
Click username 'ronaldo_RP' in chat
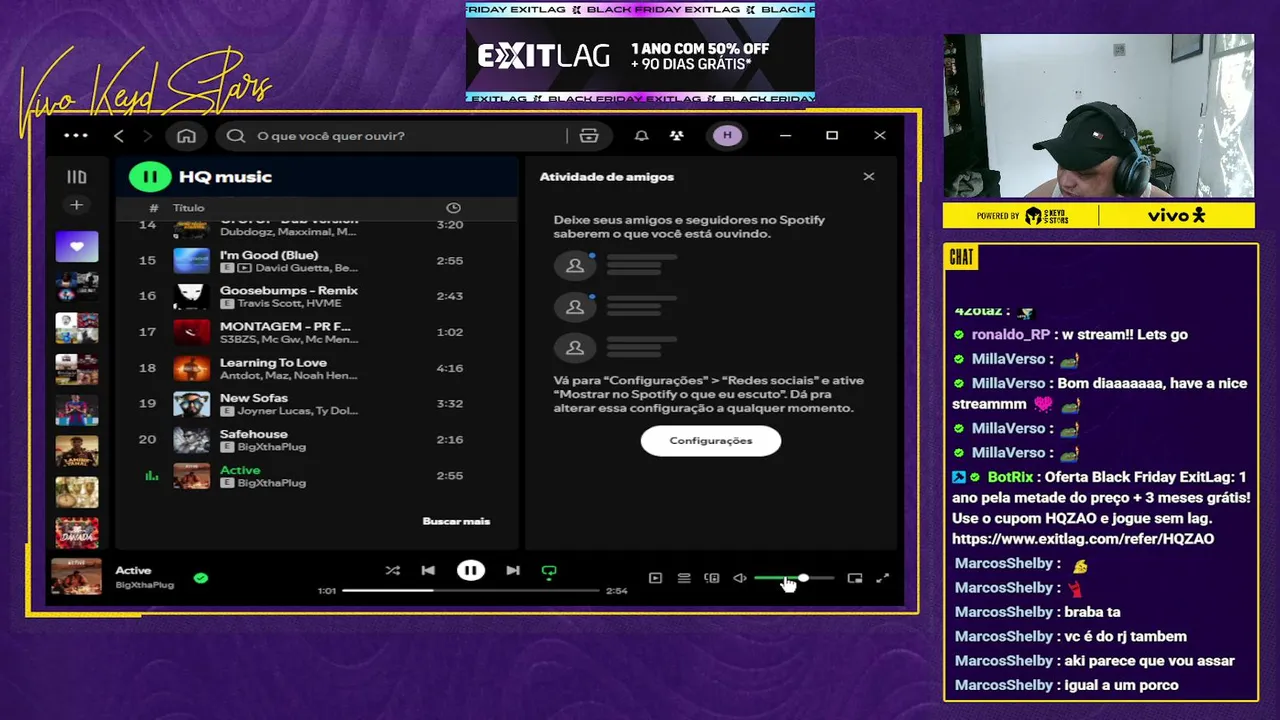tap(1011, 335)
